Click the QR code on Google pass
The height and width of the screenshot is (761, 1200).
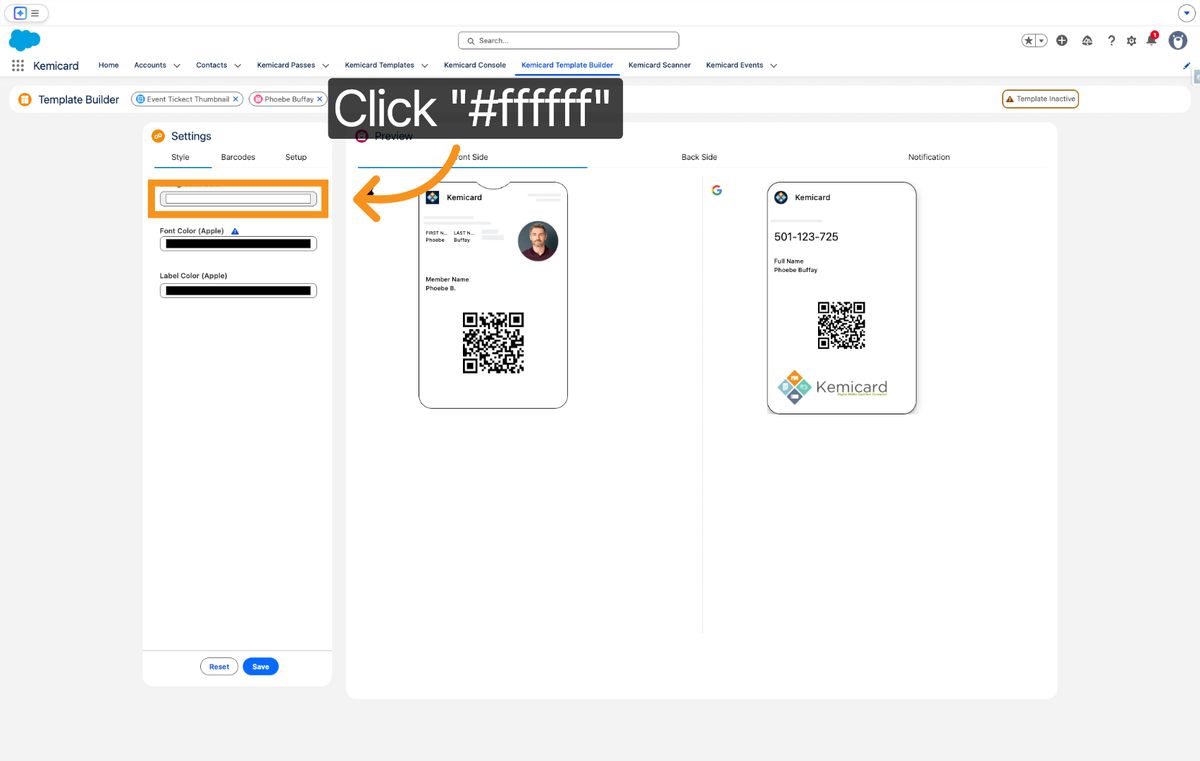click(841, 325)
